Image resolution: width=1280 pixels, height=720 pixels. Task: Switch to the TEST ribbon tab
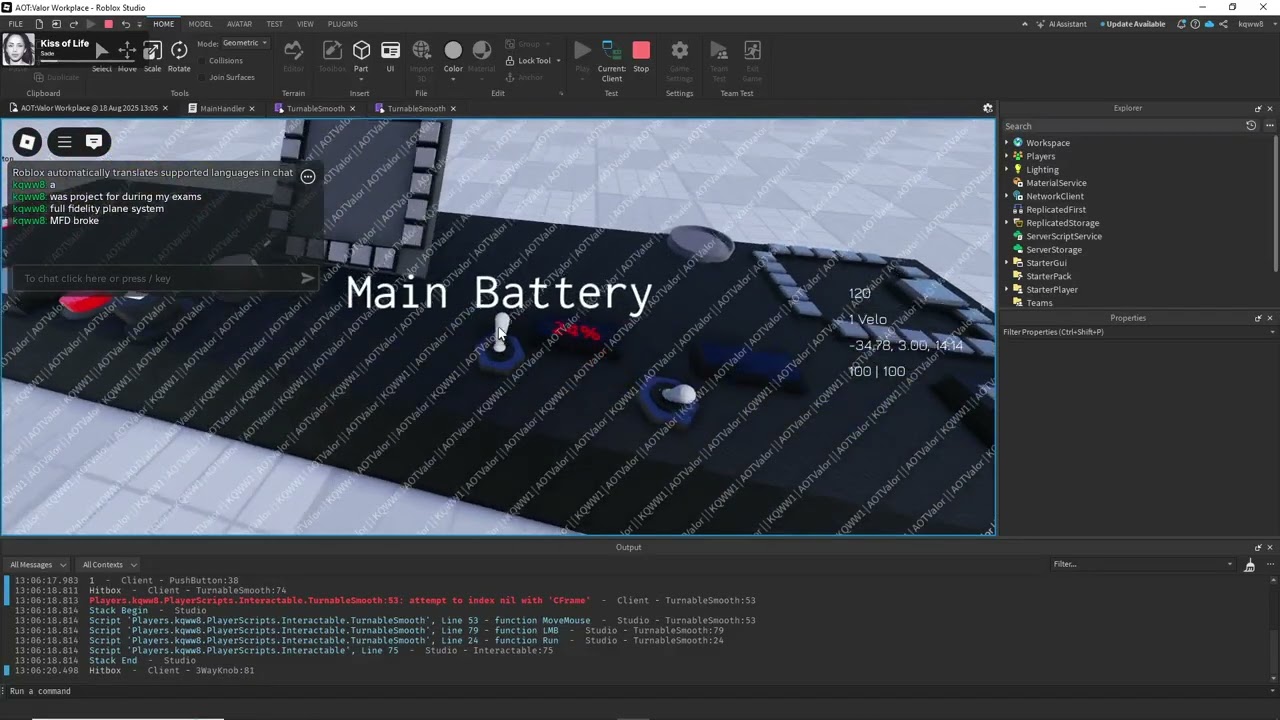(275, 24)
